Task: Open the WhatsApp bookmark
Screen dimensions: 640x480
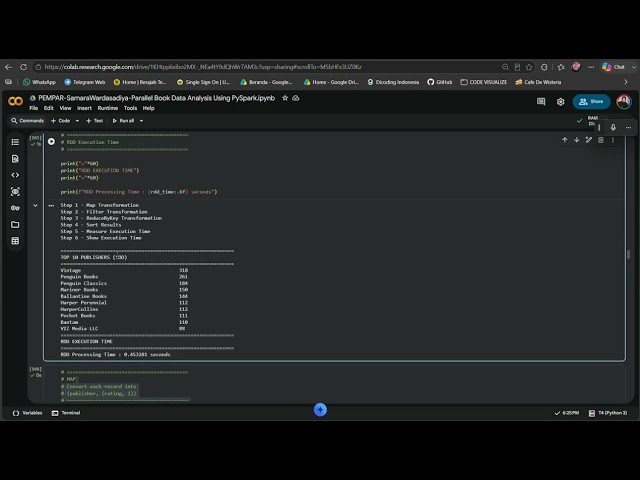Action: 39,82
